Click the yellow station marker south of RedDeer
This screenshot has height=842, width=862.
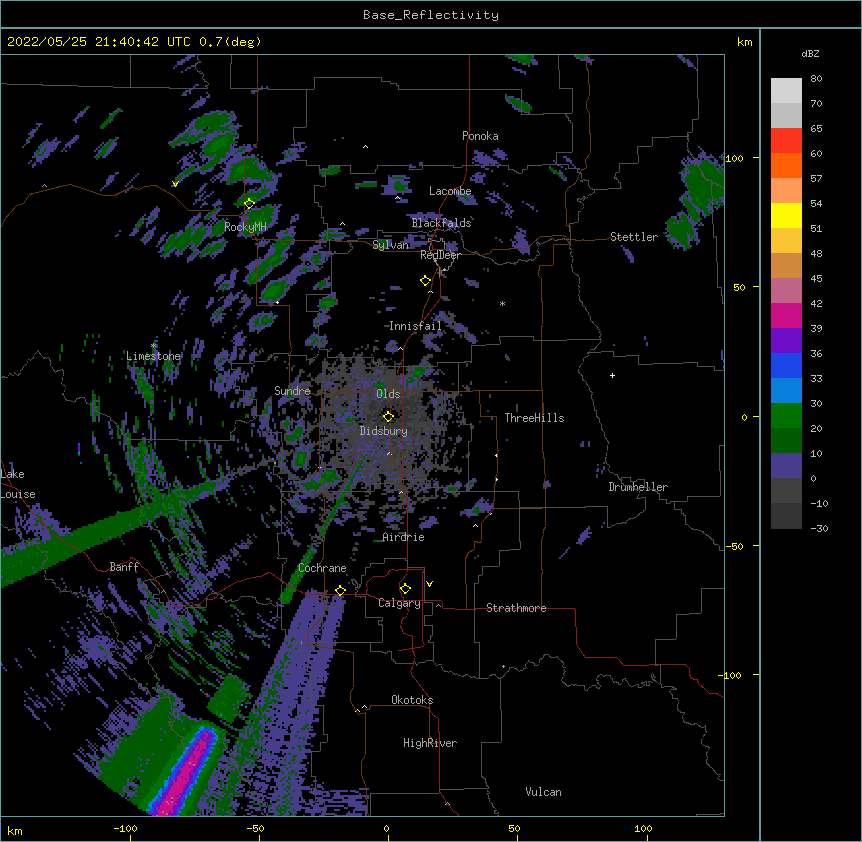425,281
